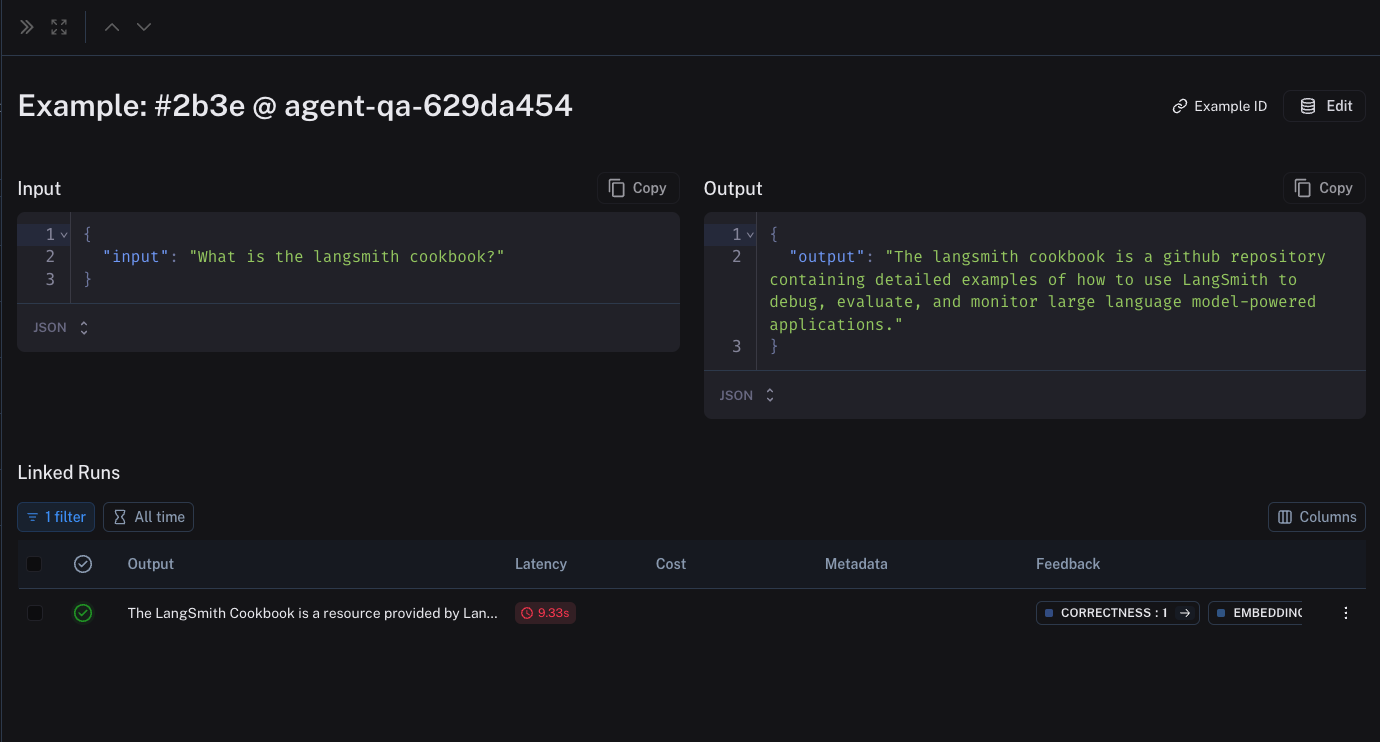Change Input format from JSON dropdown
Image resolution: width=1380 pixels, height=742 pixels.
click(61, 328)
